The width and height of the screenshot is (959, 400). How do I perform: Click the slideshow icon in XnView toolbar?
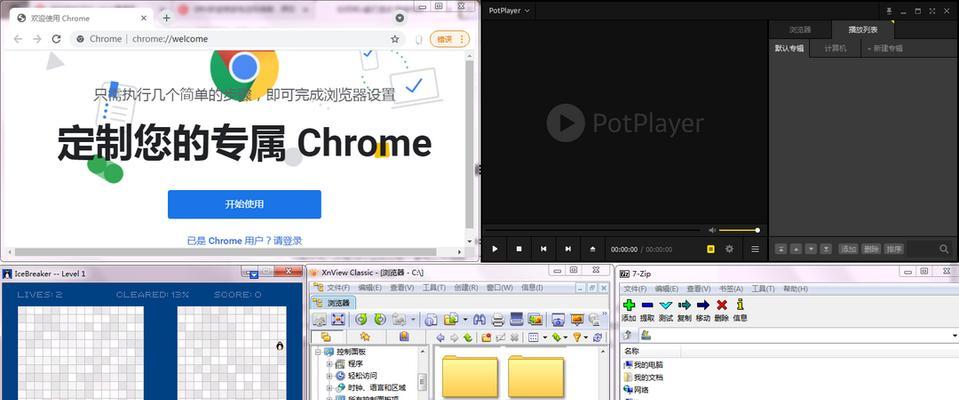pos(577,319)
